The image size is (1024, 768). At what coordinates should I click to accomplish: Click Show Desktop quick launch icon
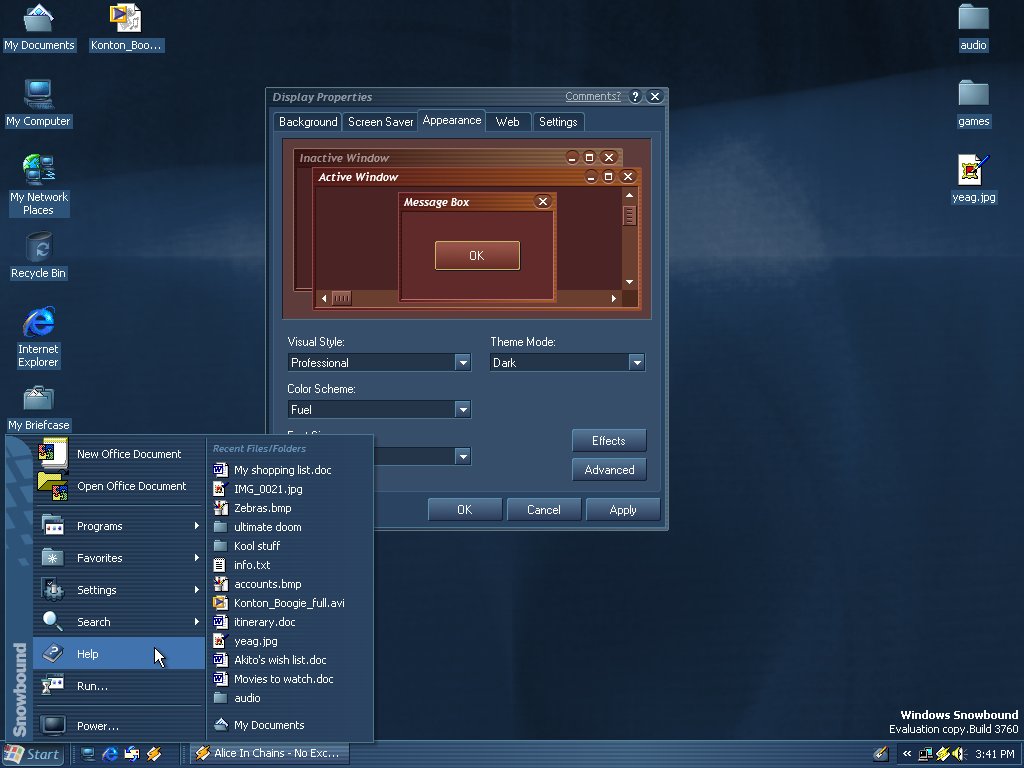88,754
